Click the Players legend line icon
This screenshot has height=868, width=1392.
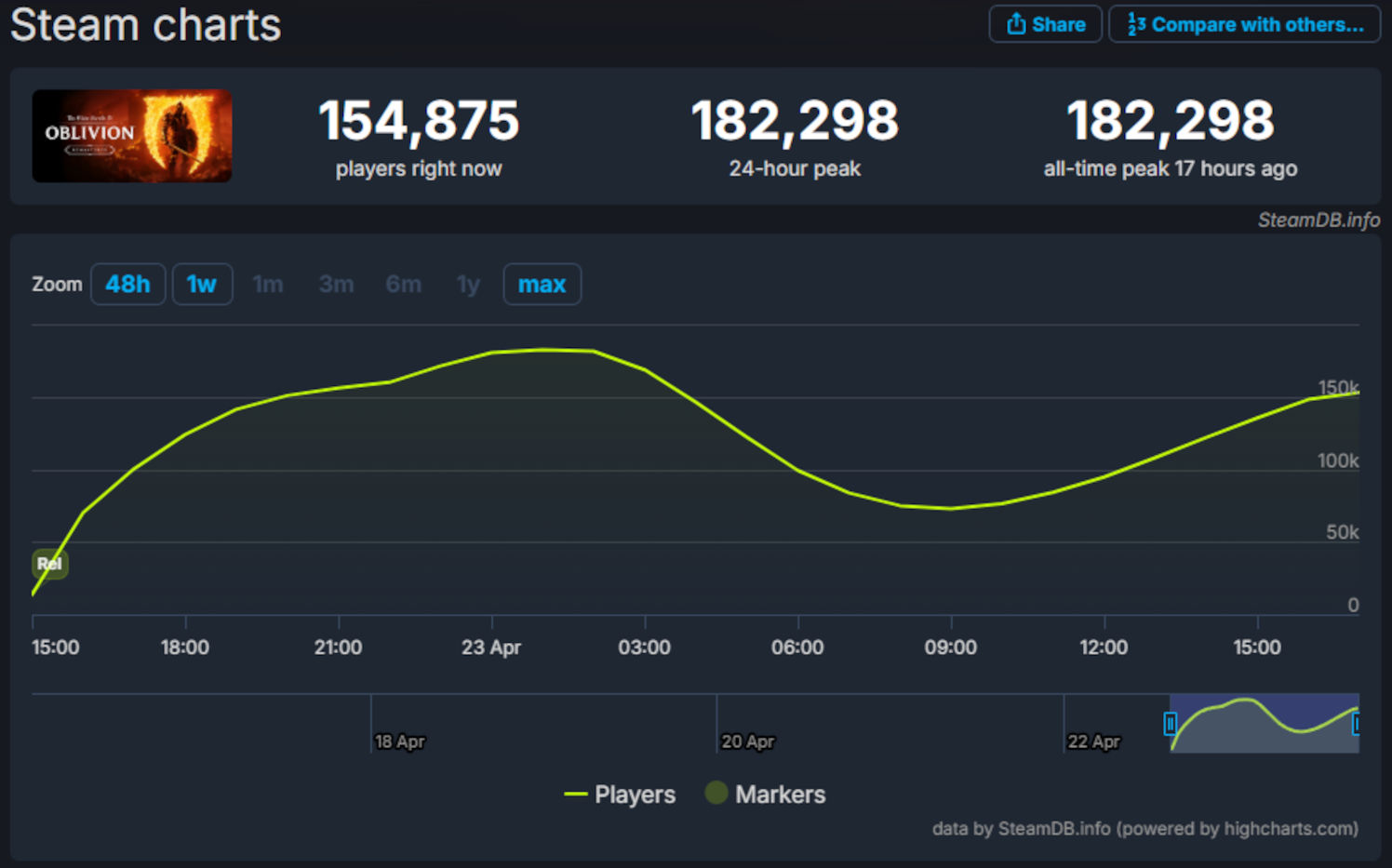coord(574,795)
